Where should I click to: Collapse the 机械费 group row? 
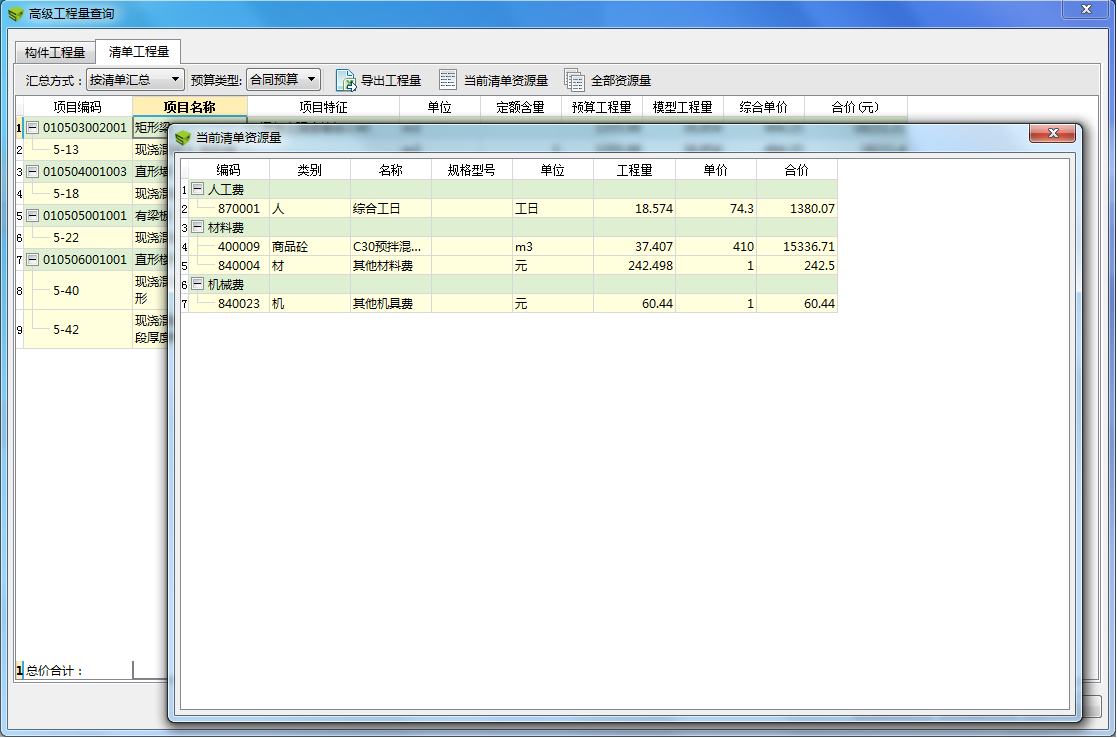198,284
